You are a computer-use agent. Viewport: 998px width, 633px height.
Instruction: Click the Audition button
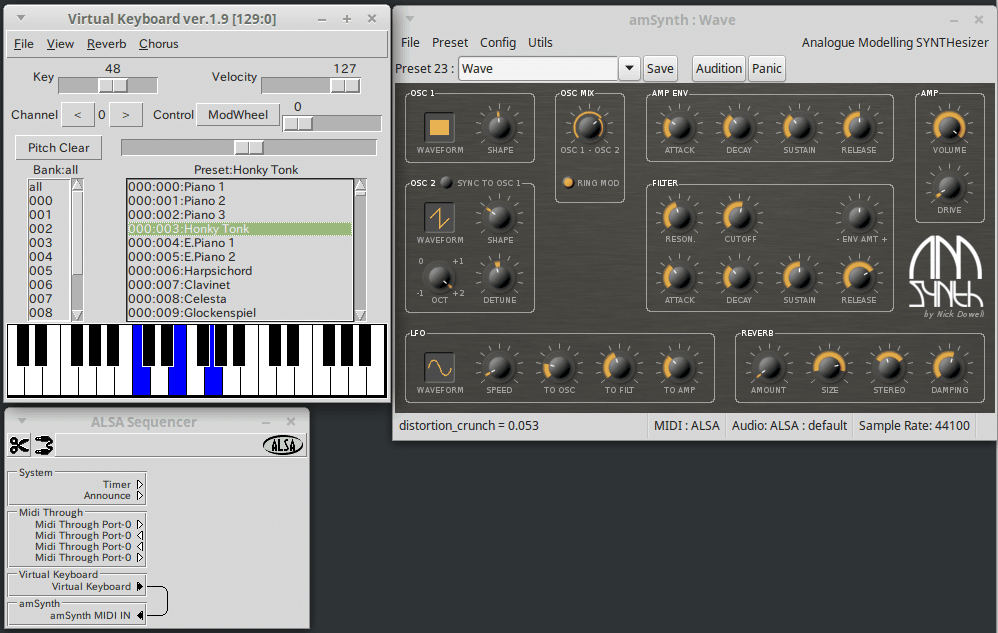point(719,68)
